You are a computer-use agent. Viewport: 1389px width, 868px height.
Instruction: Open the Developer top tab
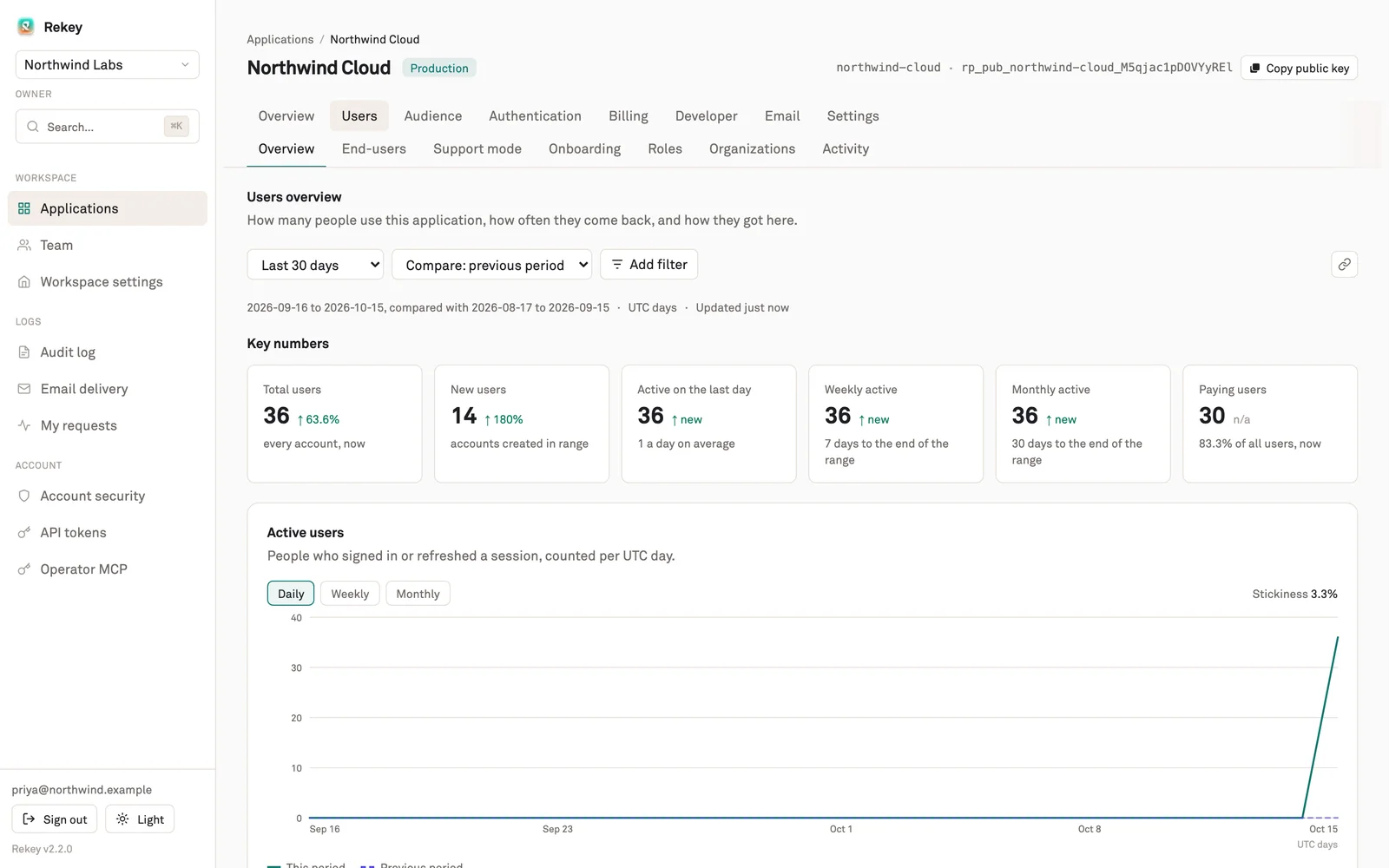coord(707,116)
